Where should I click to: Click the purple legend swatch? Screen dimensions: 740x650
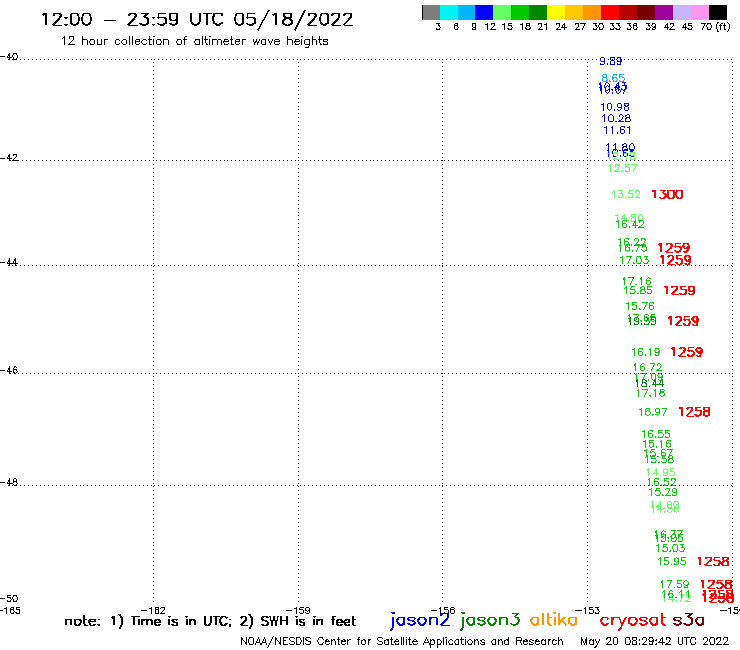pyautogui.click(x=664, y=12)
